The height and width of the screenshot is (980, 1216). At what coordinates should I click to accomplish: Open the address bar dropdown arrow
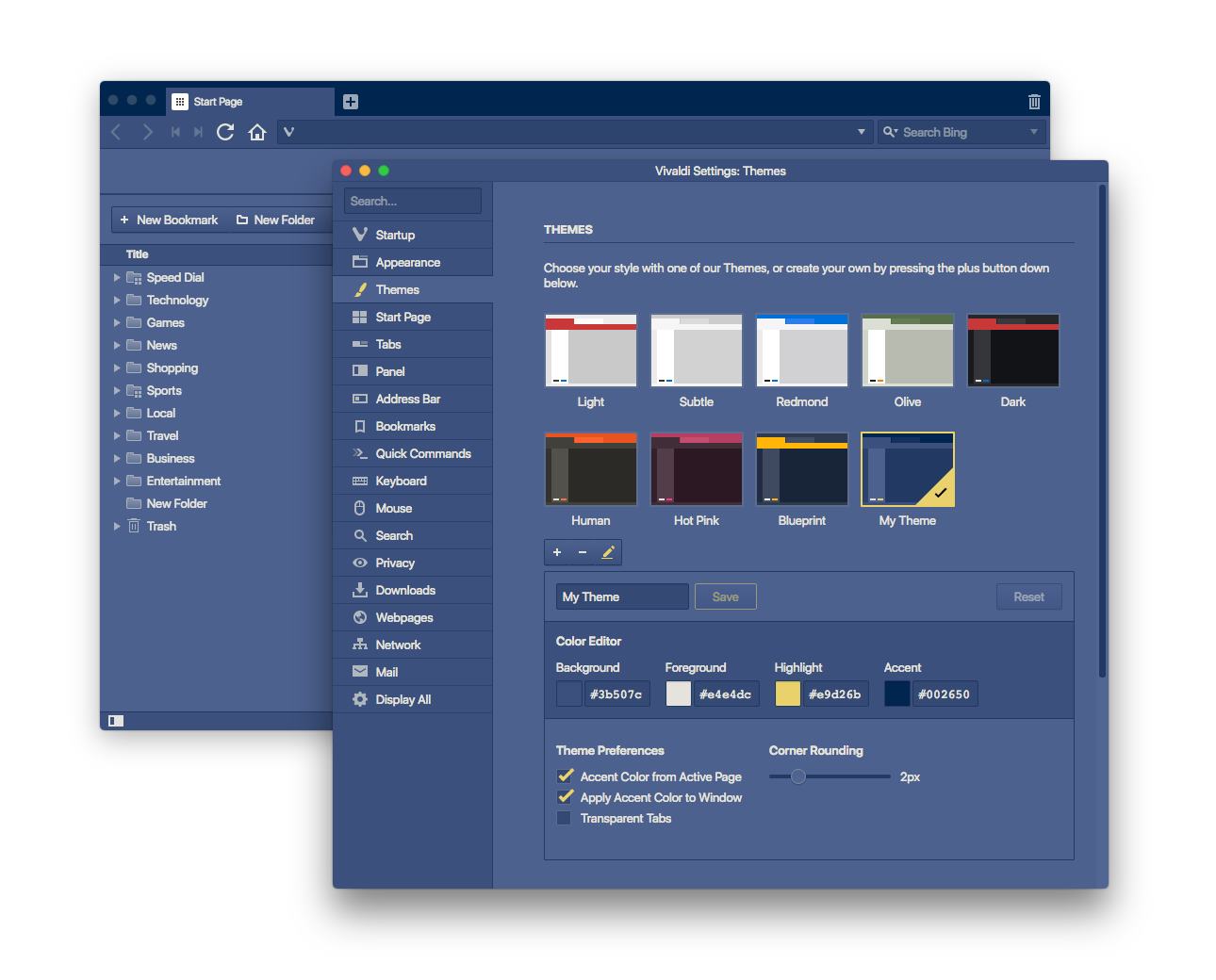(x=861, y=132)
